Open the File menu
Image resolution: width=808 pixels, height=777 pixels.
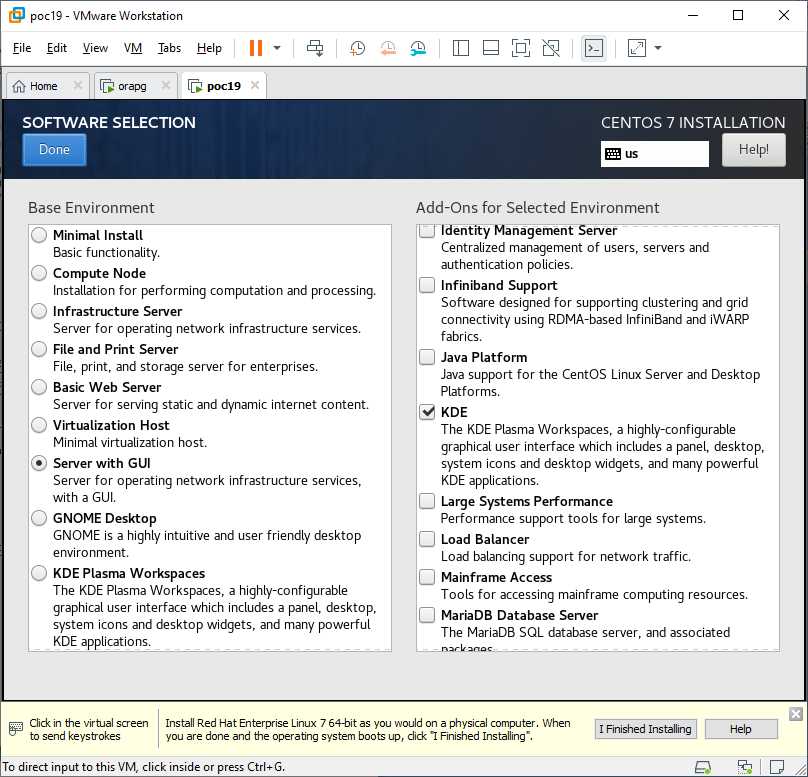pyautogui.click(x=22, y=48)
